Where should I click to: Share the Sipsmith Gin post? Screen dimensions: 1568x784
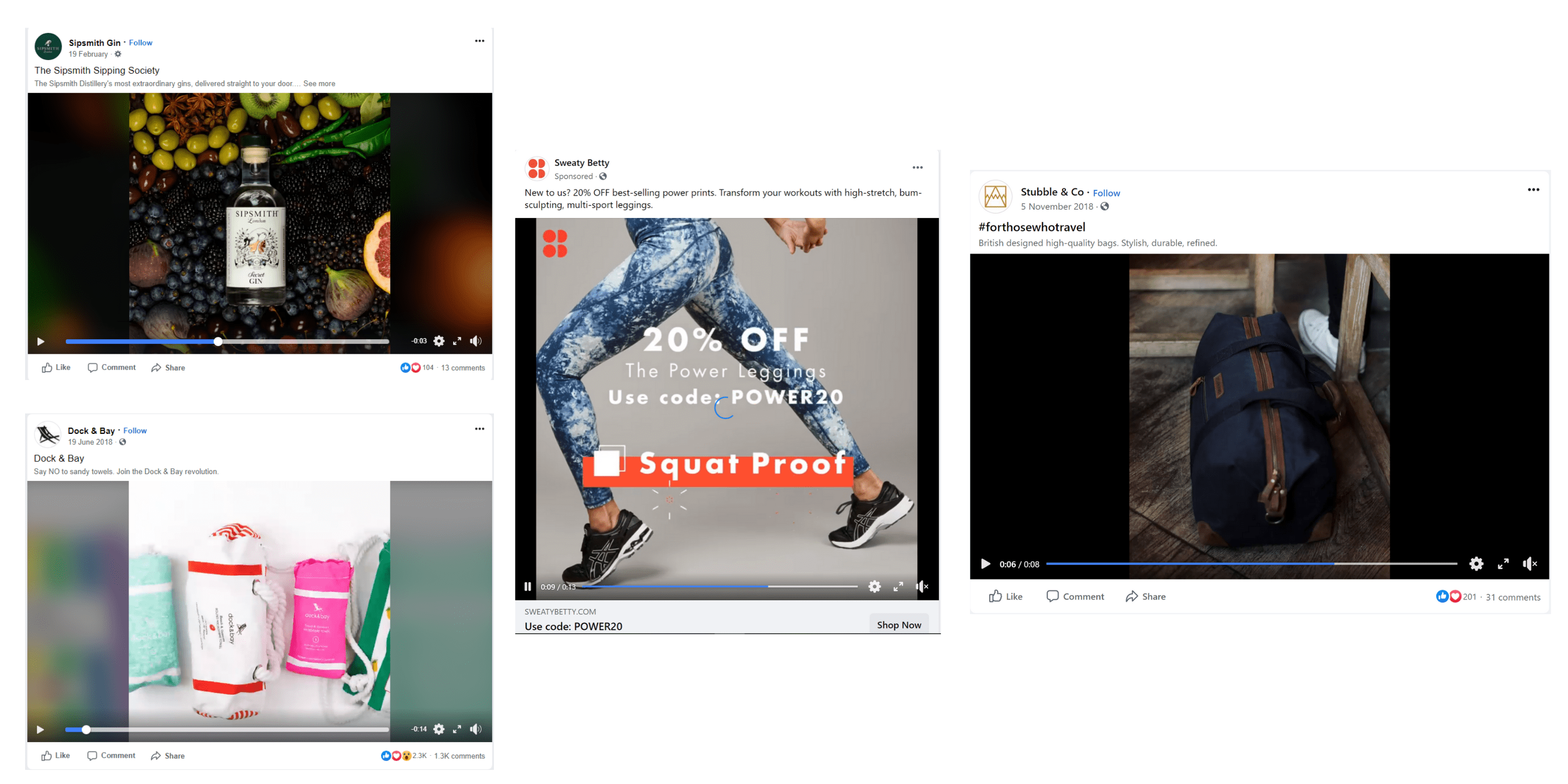point(168,367)
